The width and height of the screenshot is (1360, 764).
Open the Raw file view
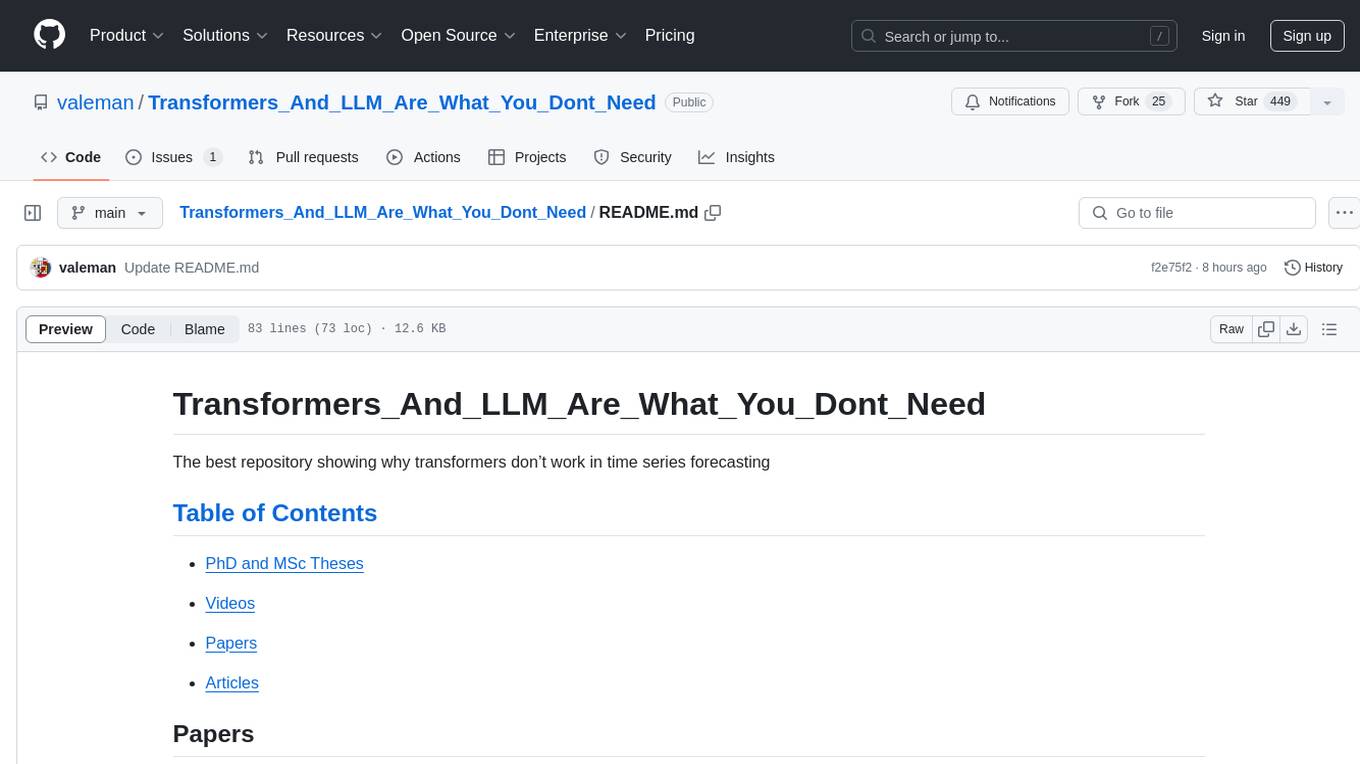point(1231,329)
